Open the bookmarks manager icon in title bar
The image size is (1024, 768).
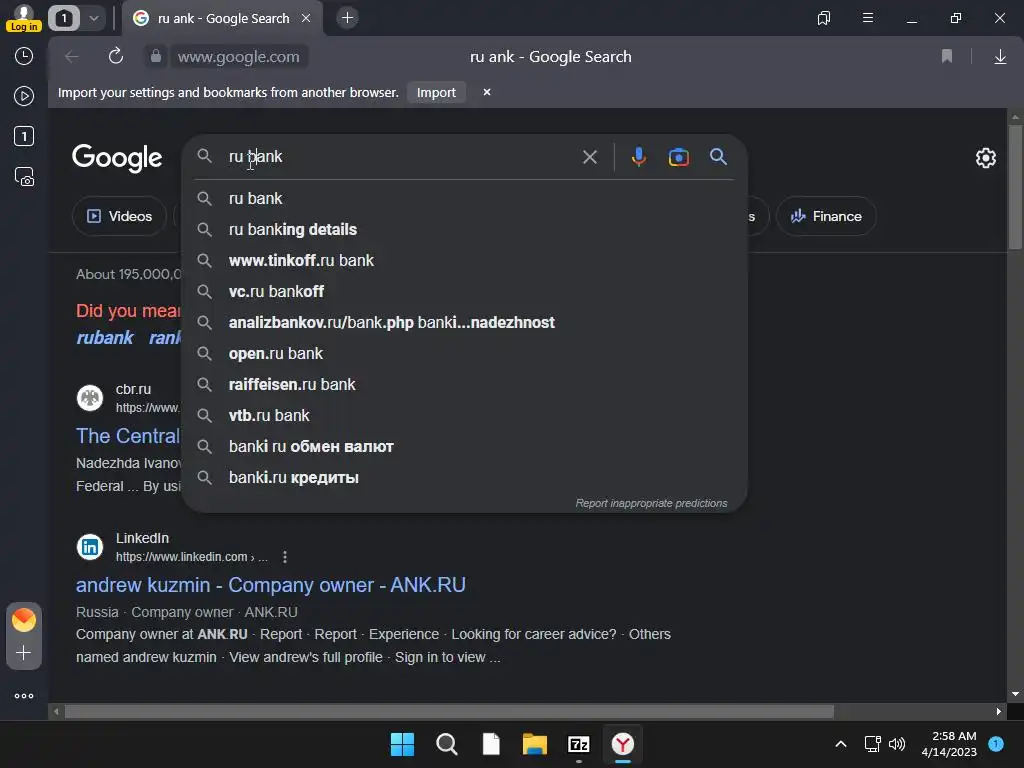click(824, 18)
